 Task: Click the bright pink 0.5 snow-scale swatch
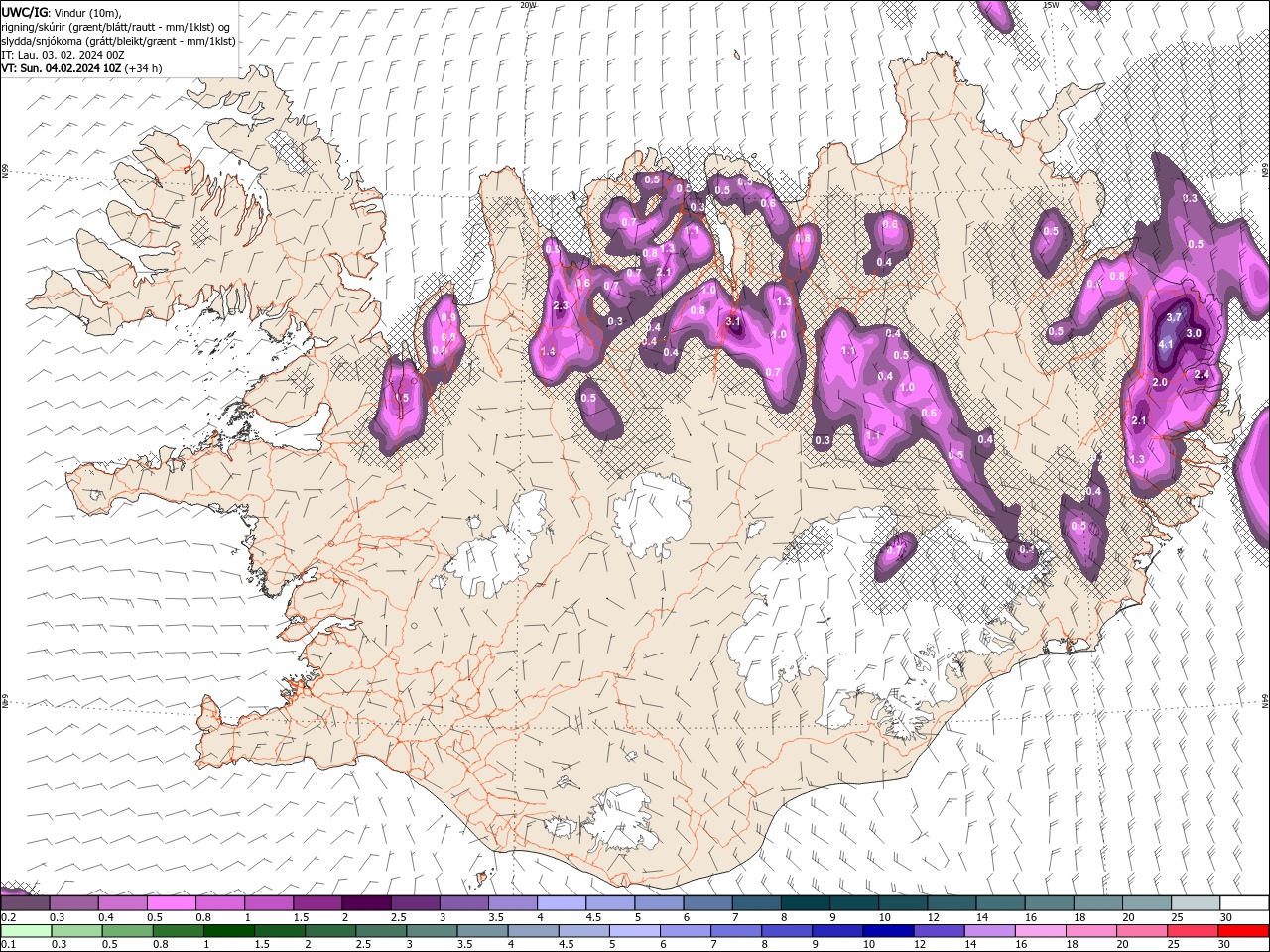click(171, 903)
